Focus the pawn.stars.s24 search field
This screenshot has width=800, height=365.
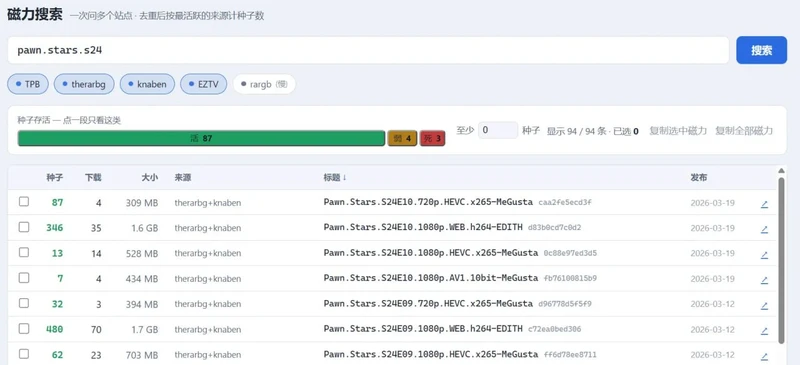pos(368,50)
